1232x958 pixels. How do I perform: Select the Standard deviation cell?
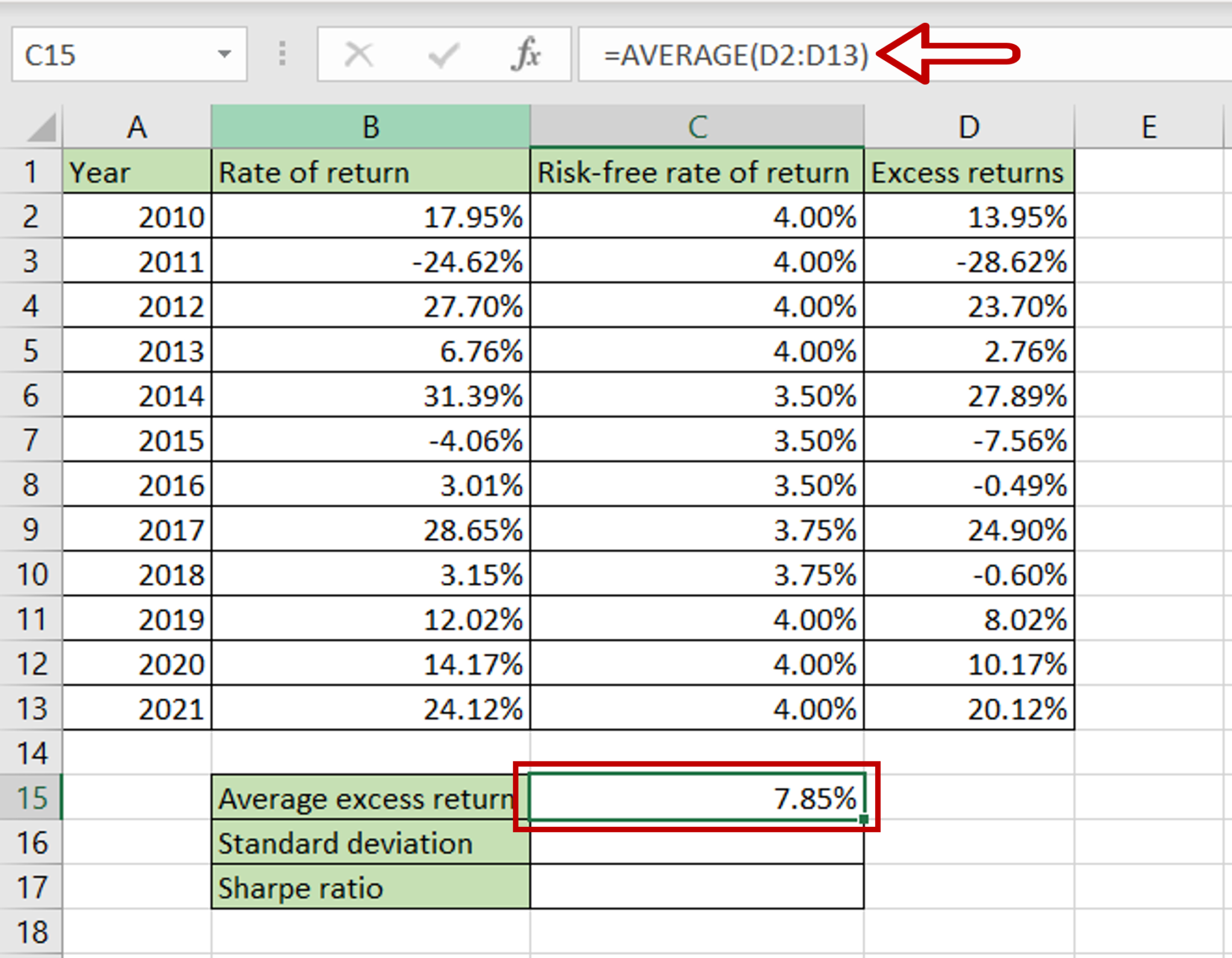coord(370,844)
